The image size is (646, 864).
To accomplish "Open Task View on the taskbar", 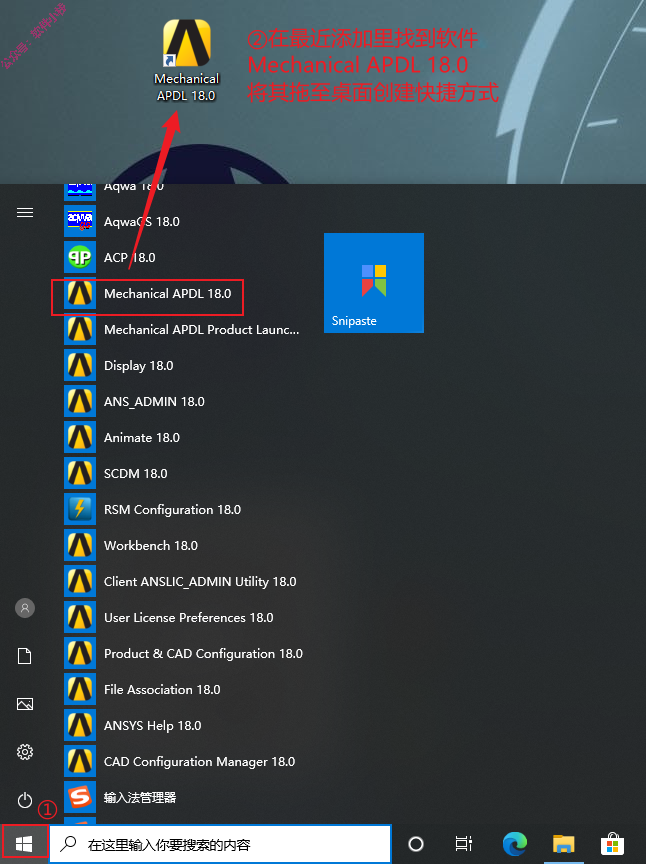I will pyautogui.click(x=464, y=844).
